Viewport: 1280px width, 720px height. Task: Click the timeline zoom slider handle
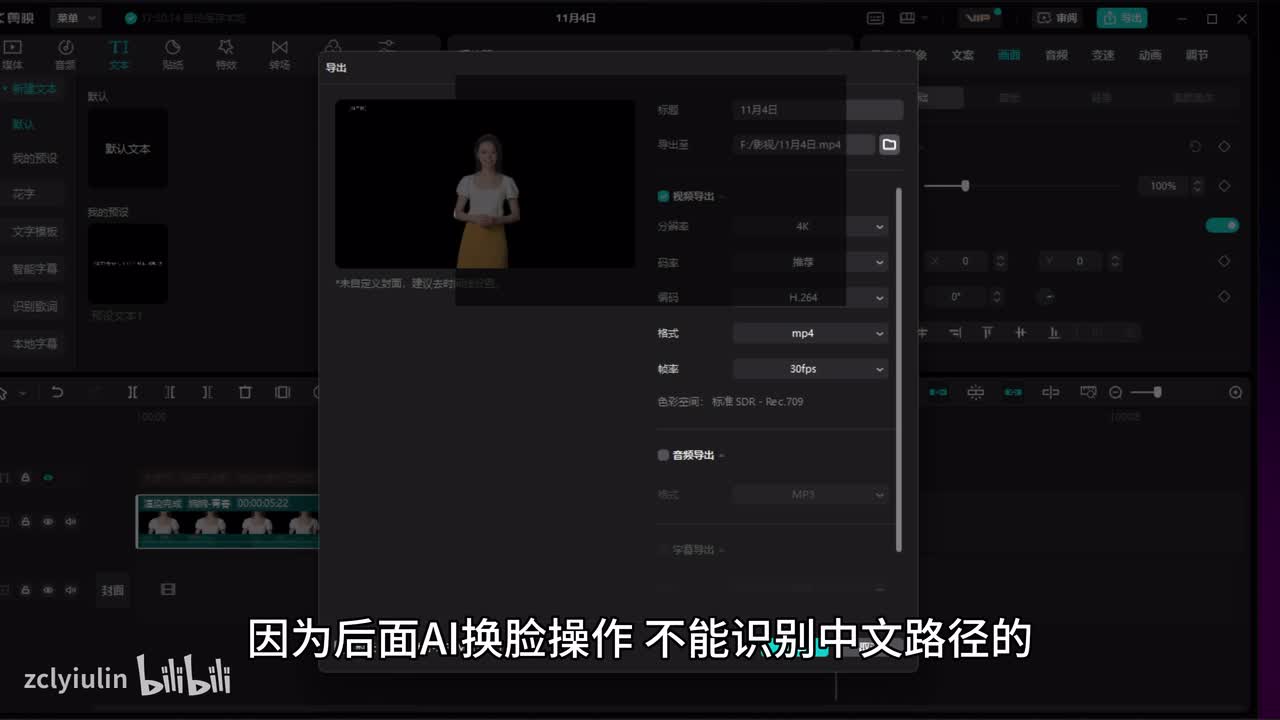(1157, 393)
